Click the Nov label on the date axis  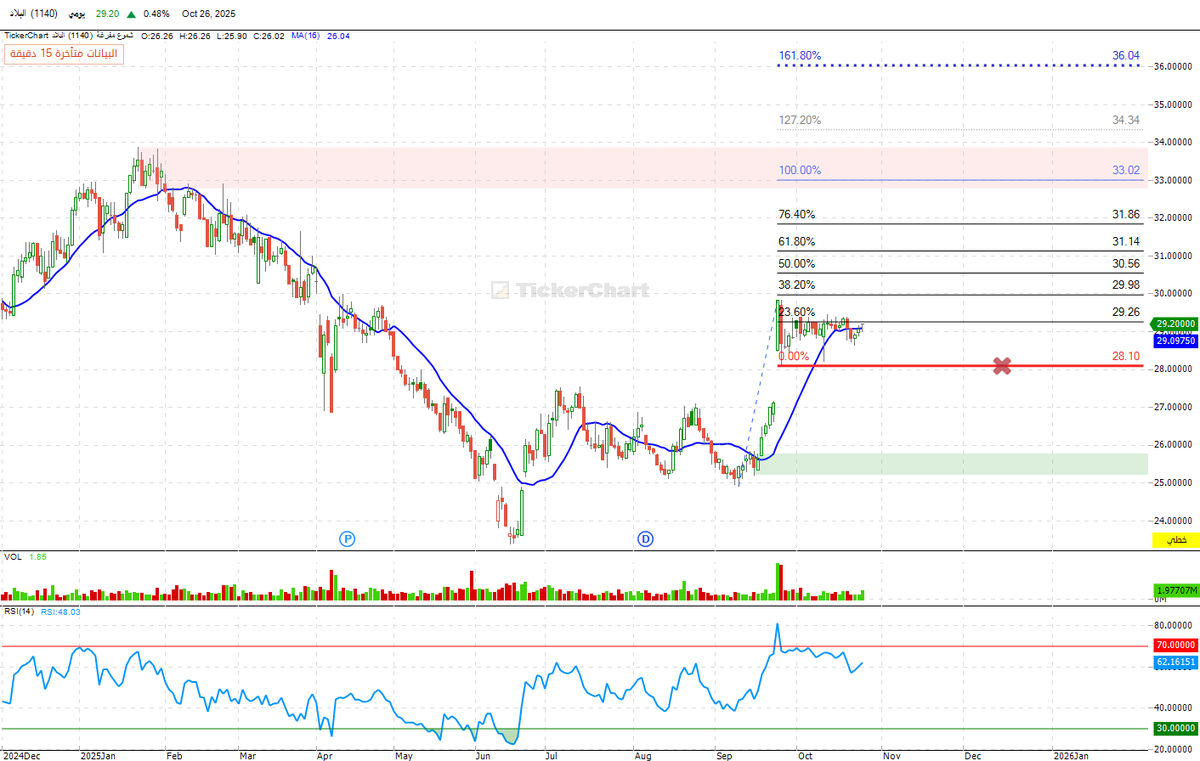click(x=893, y=756)
